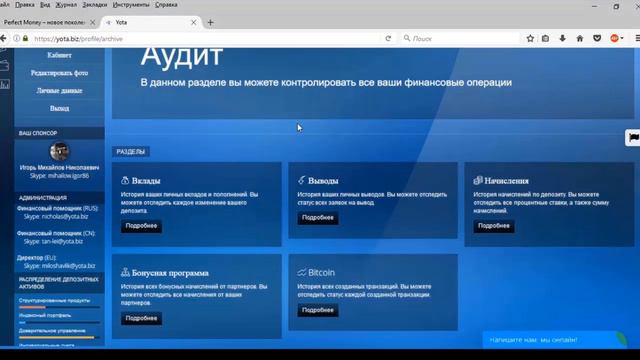
Task: Go to Firefox home page icon
Action: (x=580, y=38)
